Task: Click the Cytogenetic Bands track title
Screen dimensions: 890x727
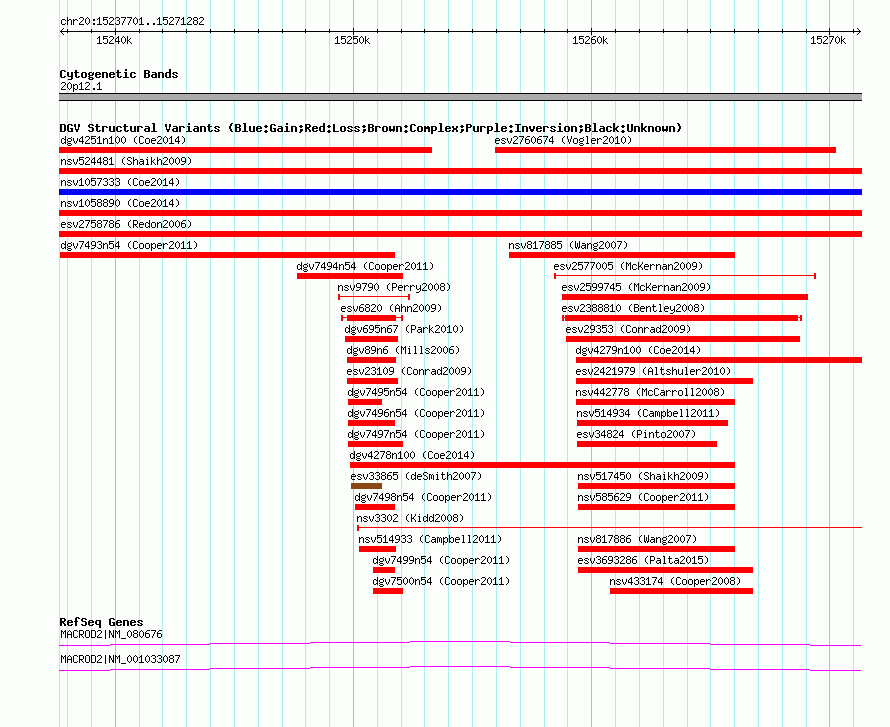Action: pos(119,74)
